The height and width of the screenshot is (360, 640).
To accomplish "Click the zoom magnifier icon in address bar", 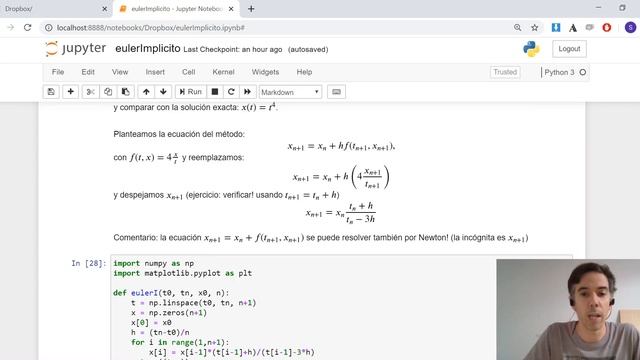I will (x=518, y=27).
